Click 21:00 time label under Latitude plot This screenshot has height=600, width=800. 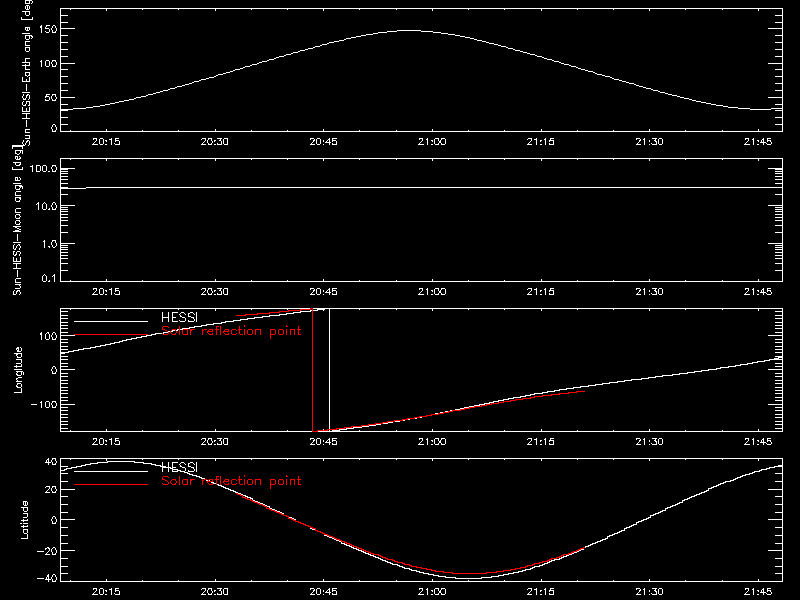[x=432, y=592]
